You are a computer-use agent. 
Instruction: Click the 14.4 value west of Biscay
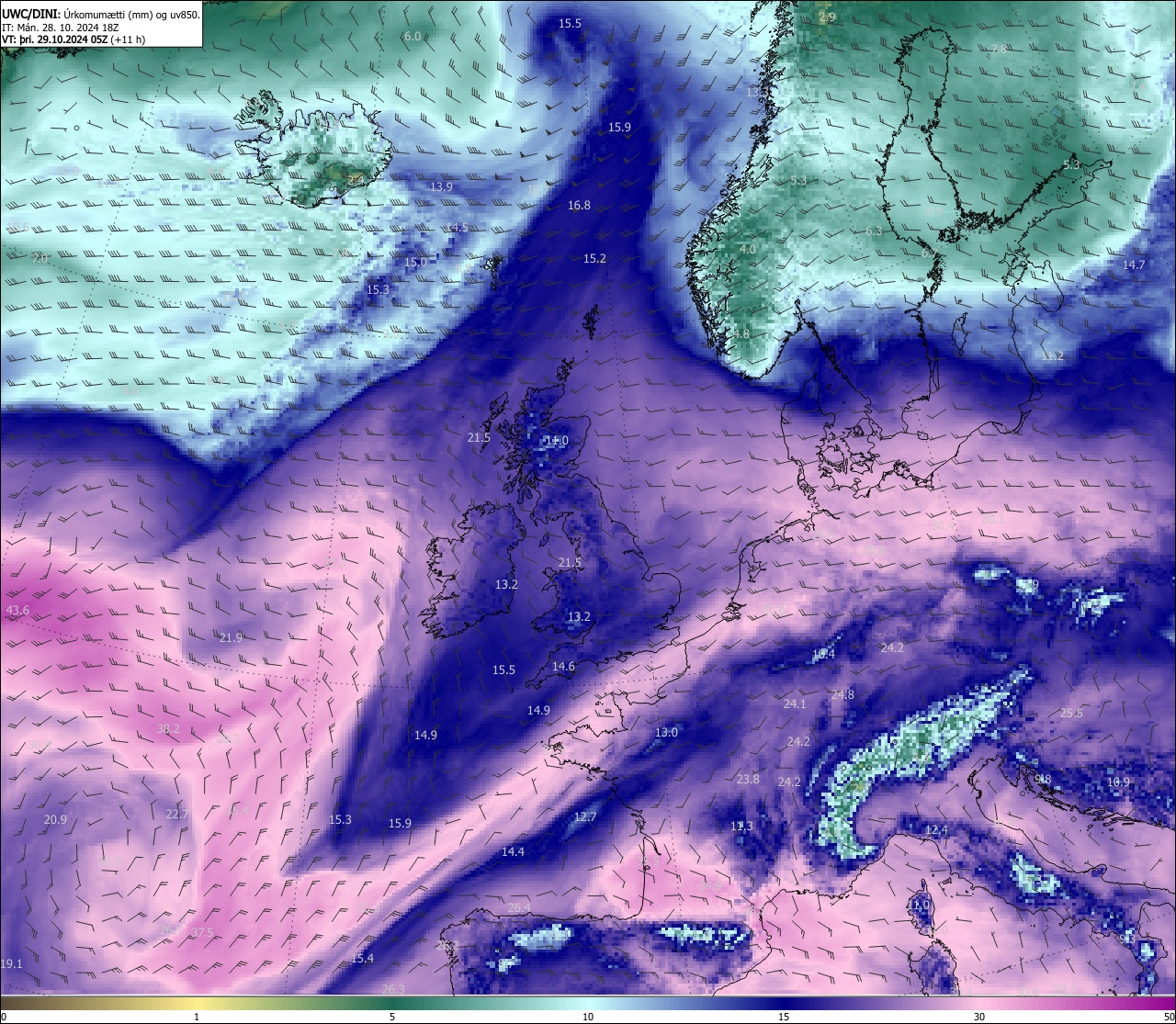[513, 852]
